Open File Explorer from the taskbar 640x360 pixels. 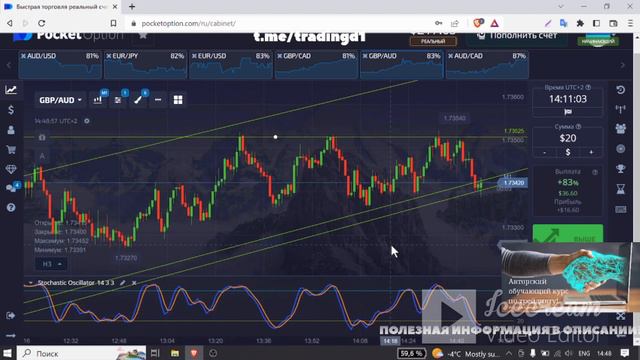175,353
